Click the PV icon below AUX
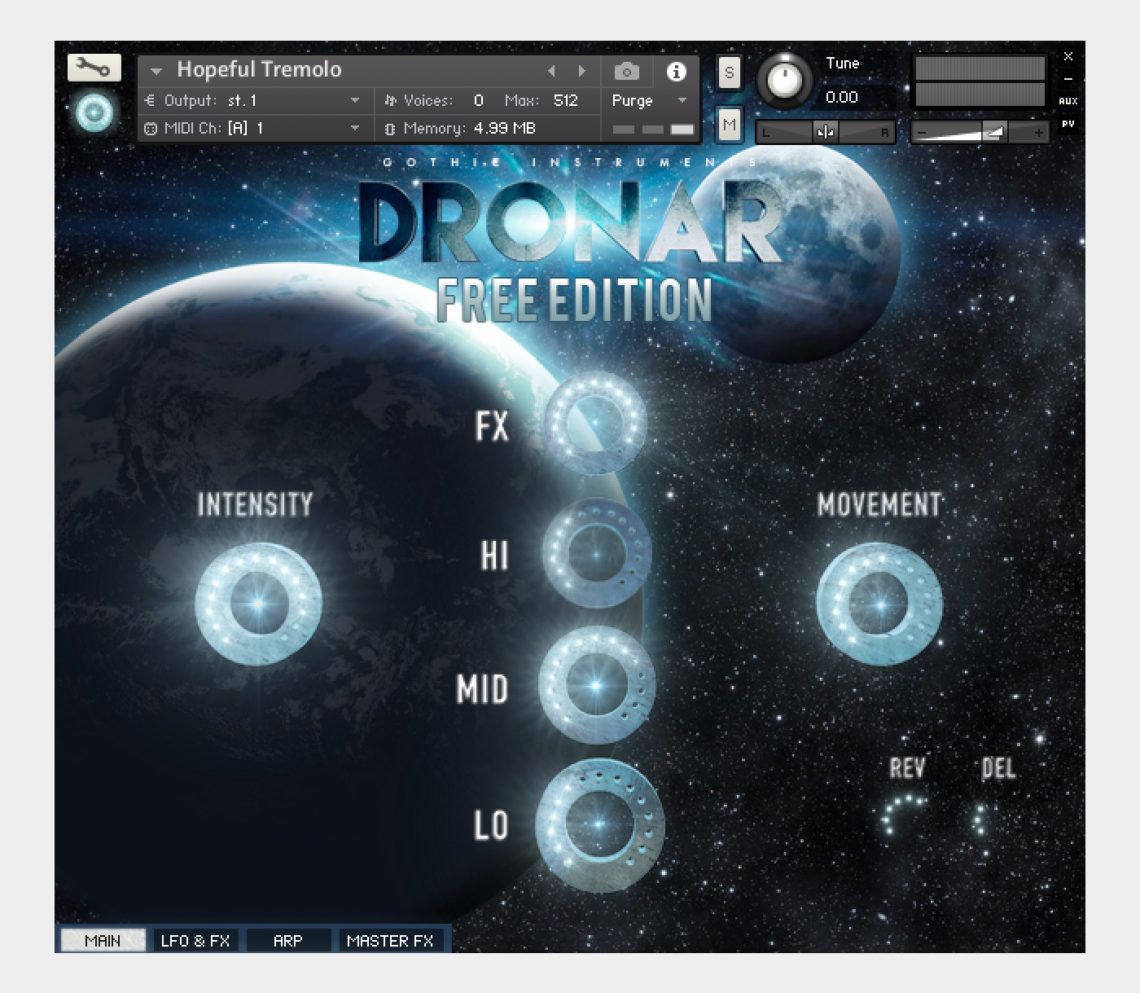 [x=1068, y=122]
